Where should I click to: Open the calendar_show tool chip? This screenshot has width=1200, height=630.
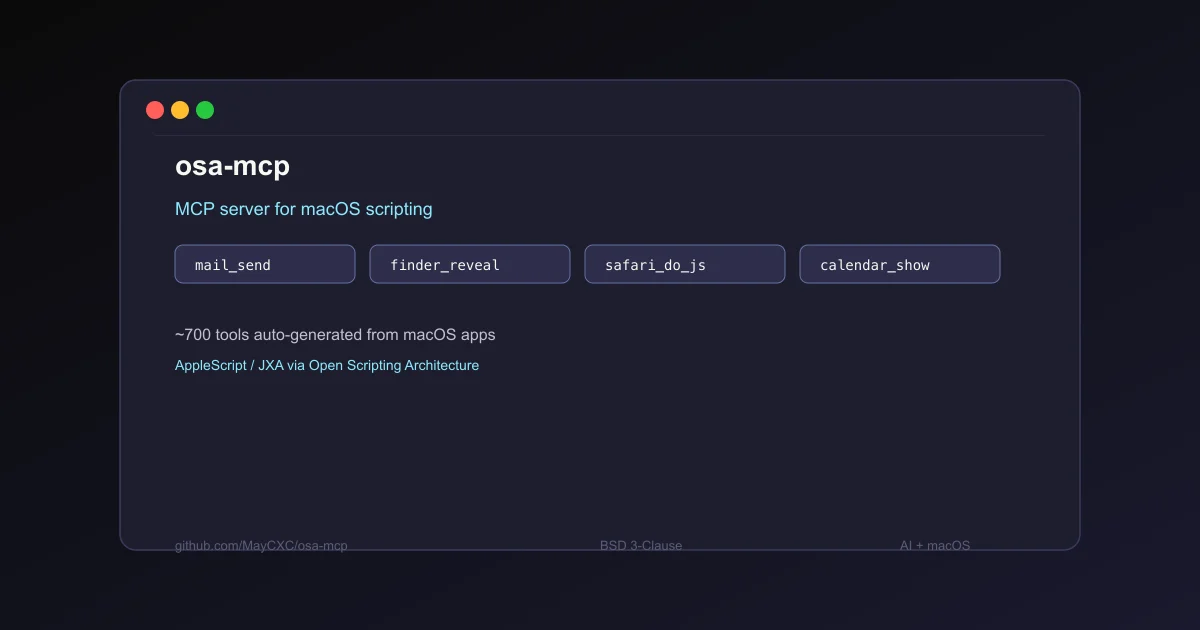900,264
